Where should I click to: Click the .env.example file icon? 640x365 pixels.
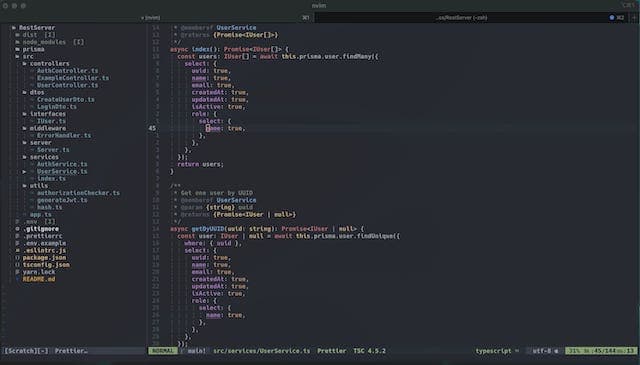click(x=18, y=243)
